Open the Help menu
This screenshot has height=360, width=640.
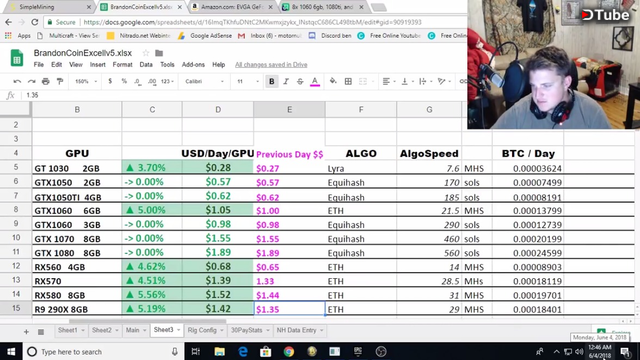218,64
